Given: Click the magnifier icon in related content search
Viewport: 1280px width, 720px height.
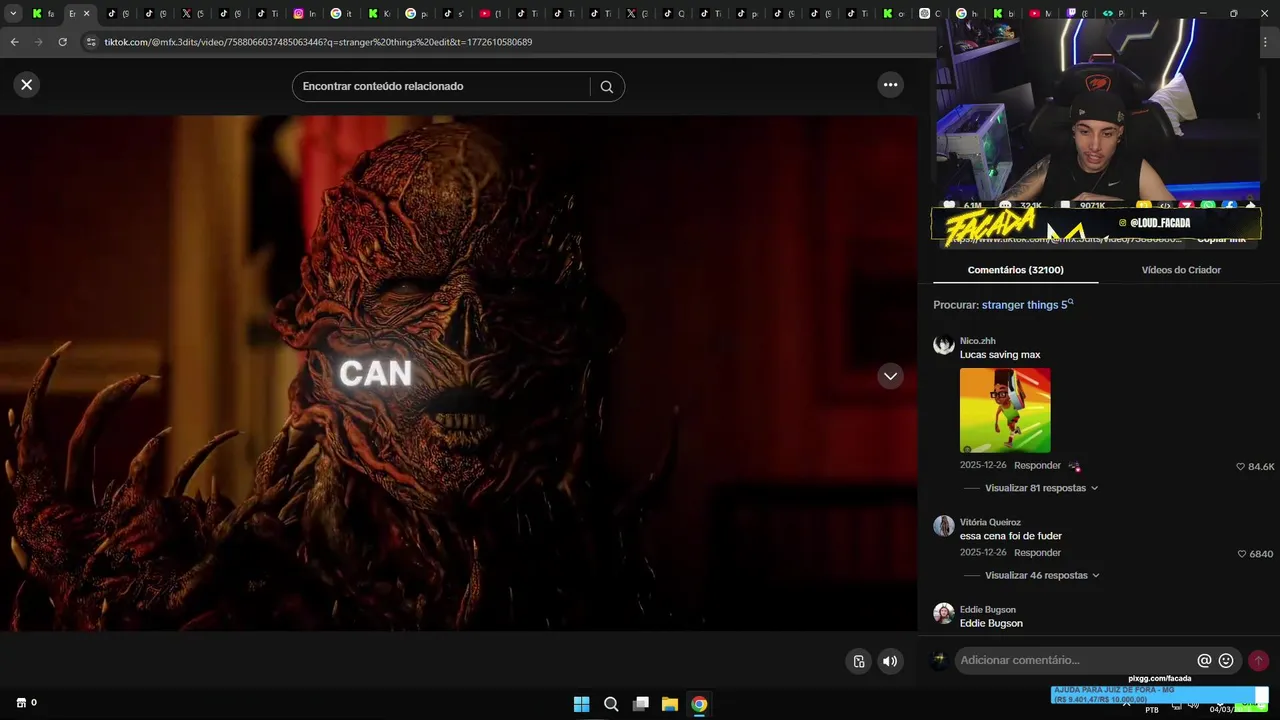Looking at the screenshot, I should click(606, 87).
